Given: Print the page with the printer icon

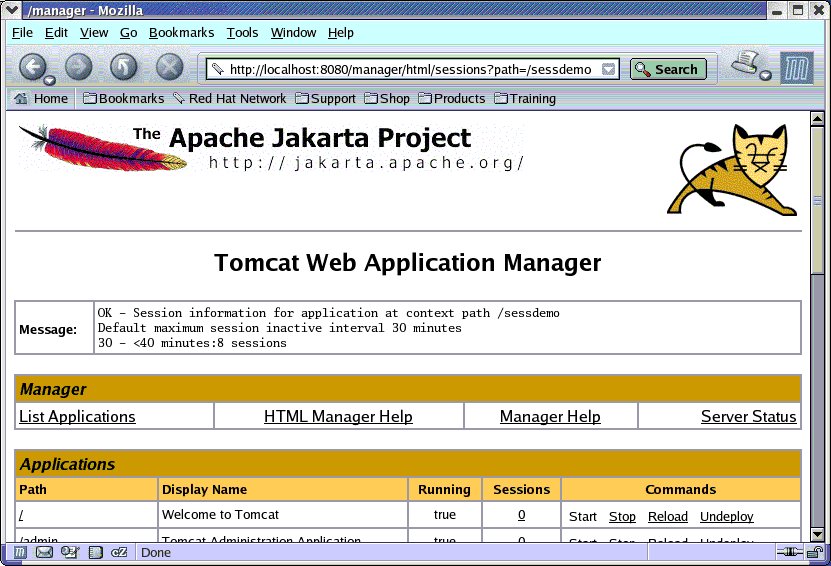Looking at the screenshot, I should pyautogui.click(x=747, y=63).
